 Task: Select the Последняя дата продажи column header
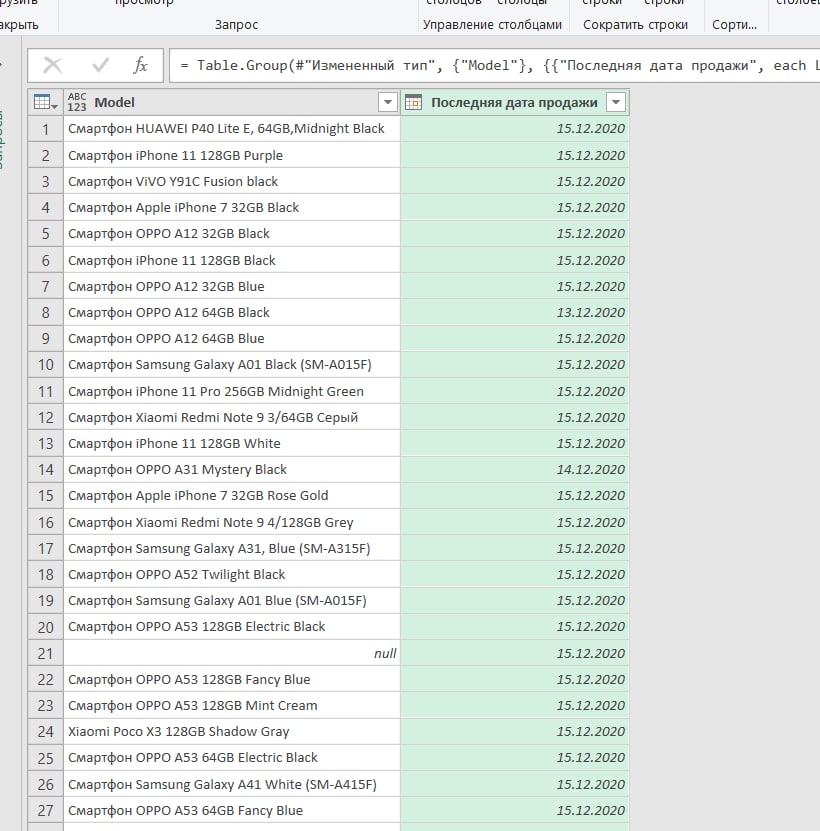(x=514, y=102)
